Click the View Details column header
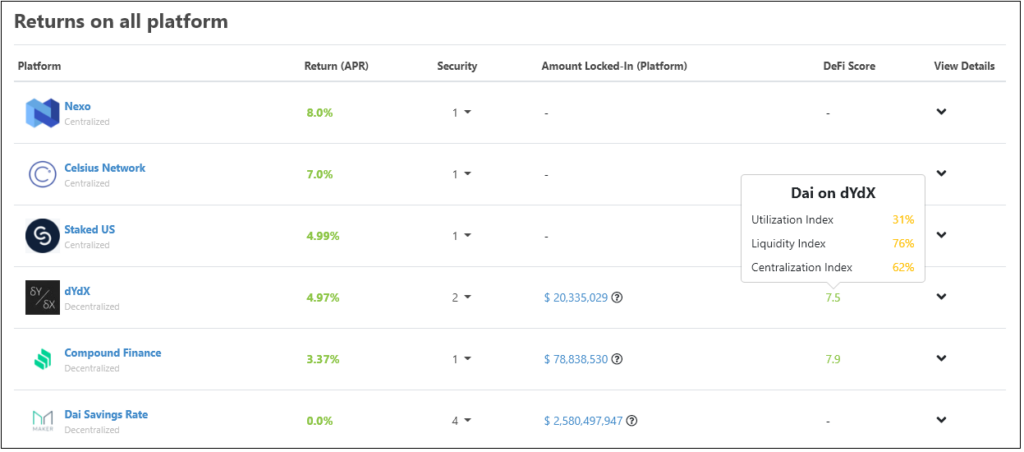 965,66
